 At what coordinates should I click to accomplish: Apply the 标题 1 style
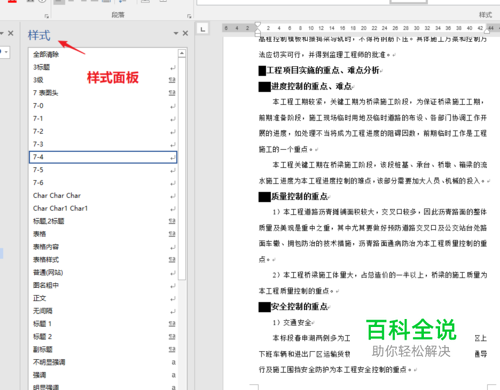pos(103,324)
